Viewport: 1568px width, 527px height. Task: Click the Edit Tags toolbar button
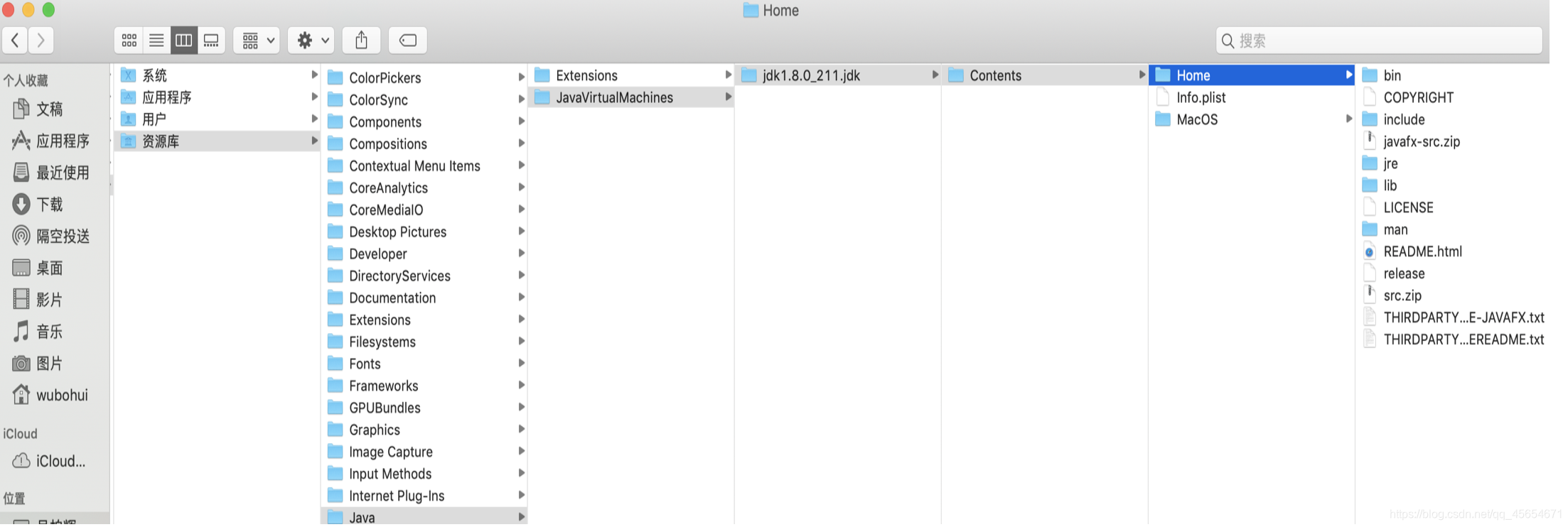408,40
